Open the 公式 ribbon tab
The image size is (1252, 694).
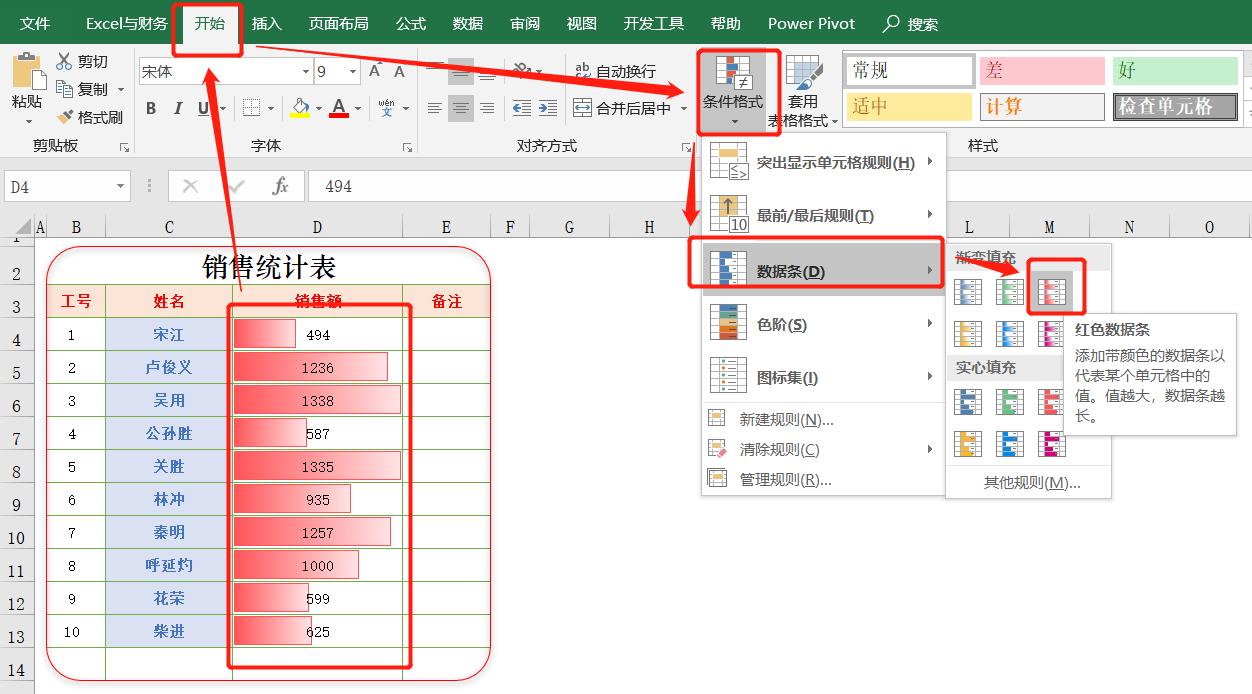(x=410, y=22)
